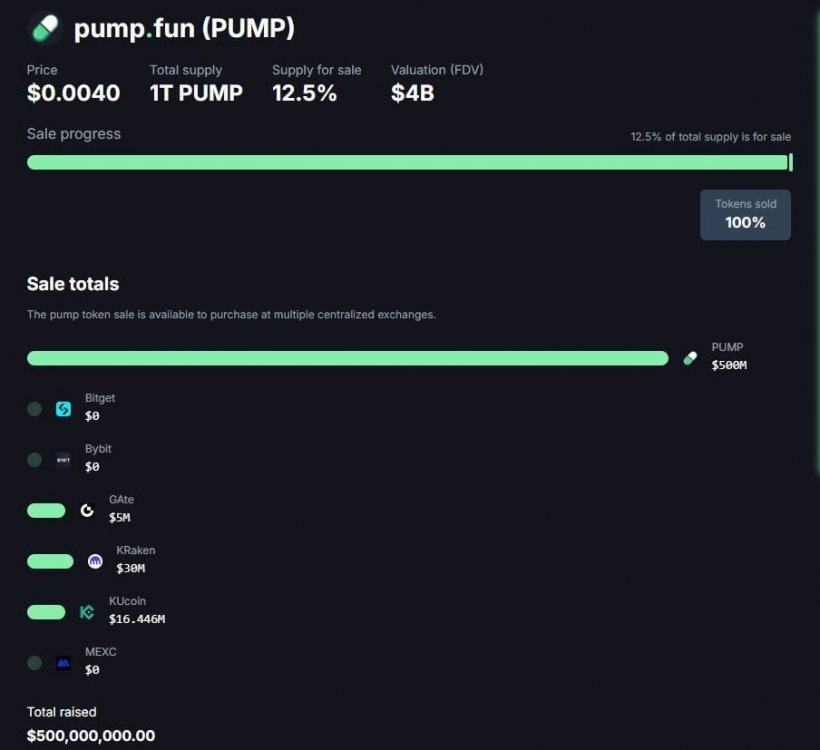820x750 pixels.
Task: Click the Gate exchange logo icon
Action: pyautogui.click(x=87, y=511)
